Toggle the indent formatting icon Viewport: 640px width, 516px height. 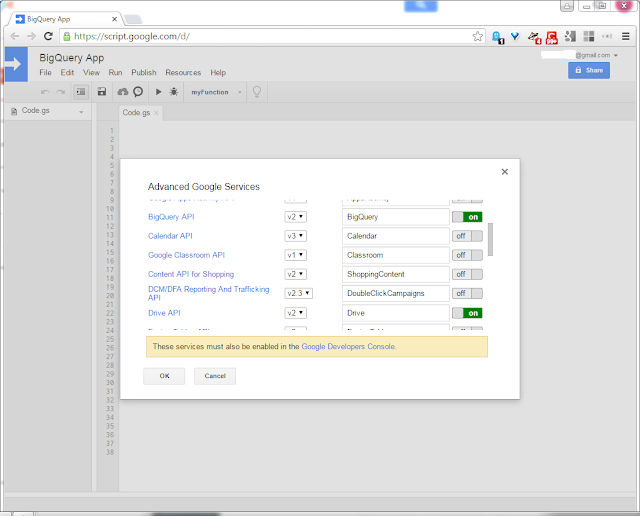point(81,92)
